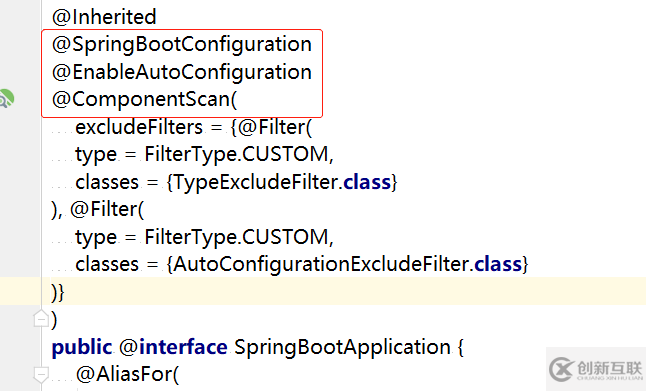Click the @interface keyword

pos(173,347)
